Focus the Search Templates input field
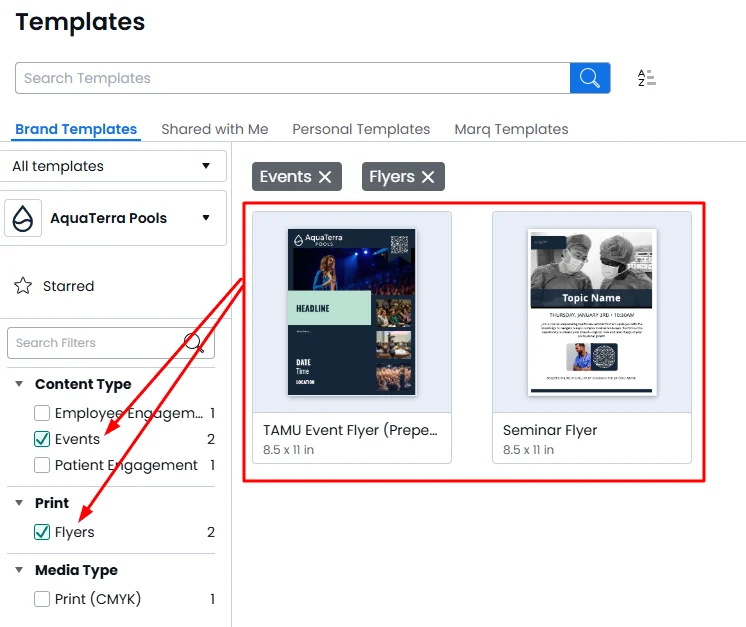 point(290,78)
